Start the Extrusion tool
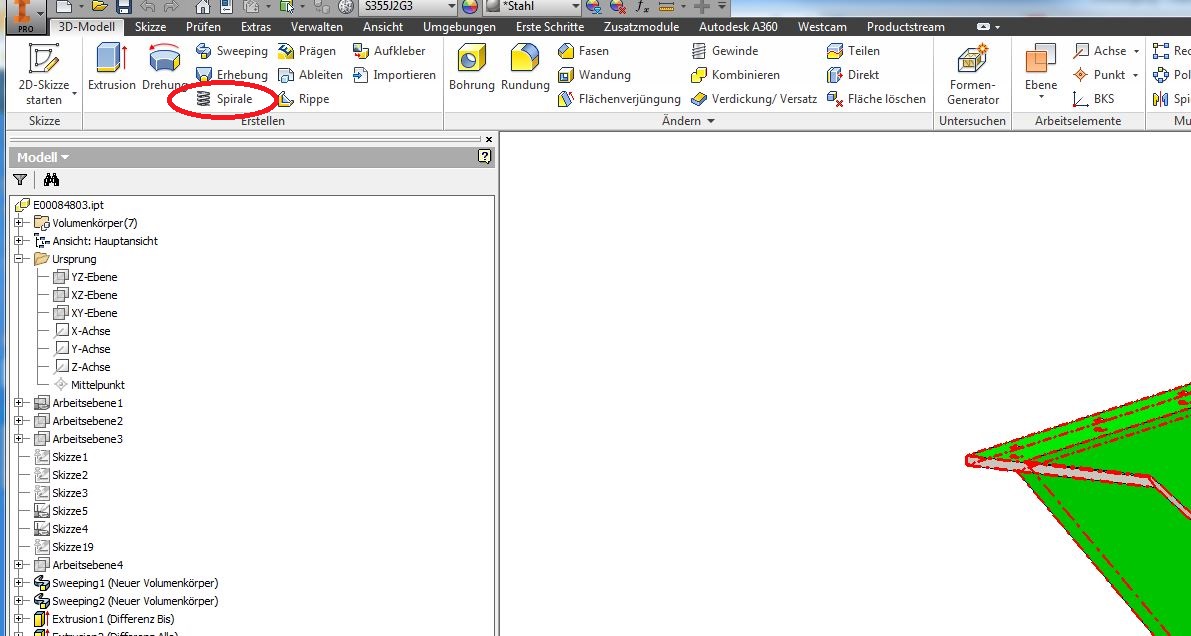Image resolution: width=1191 pixels, height=636 pixels. [111, 68]
